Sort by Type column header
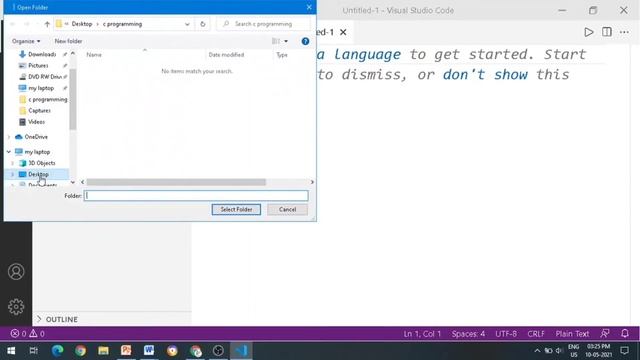This screenshot has height=360, width=640. tap(282, 55)
